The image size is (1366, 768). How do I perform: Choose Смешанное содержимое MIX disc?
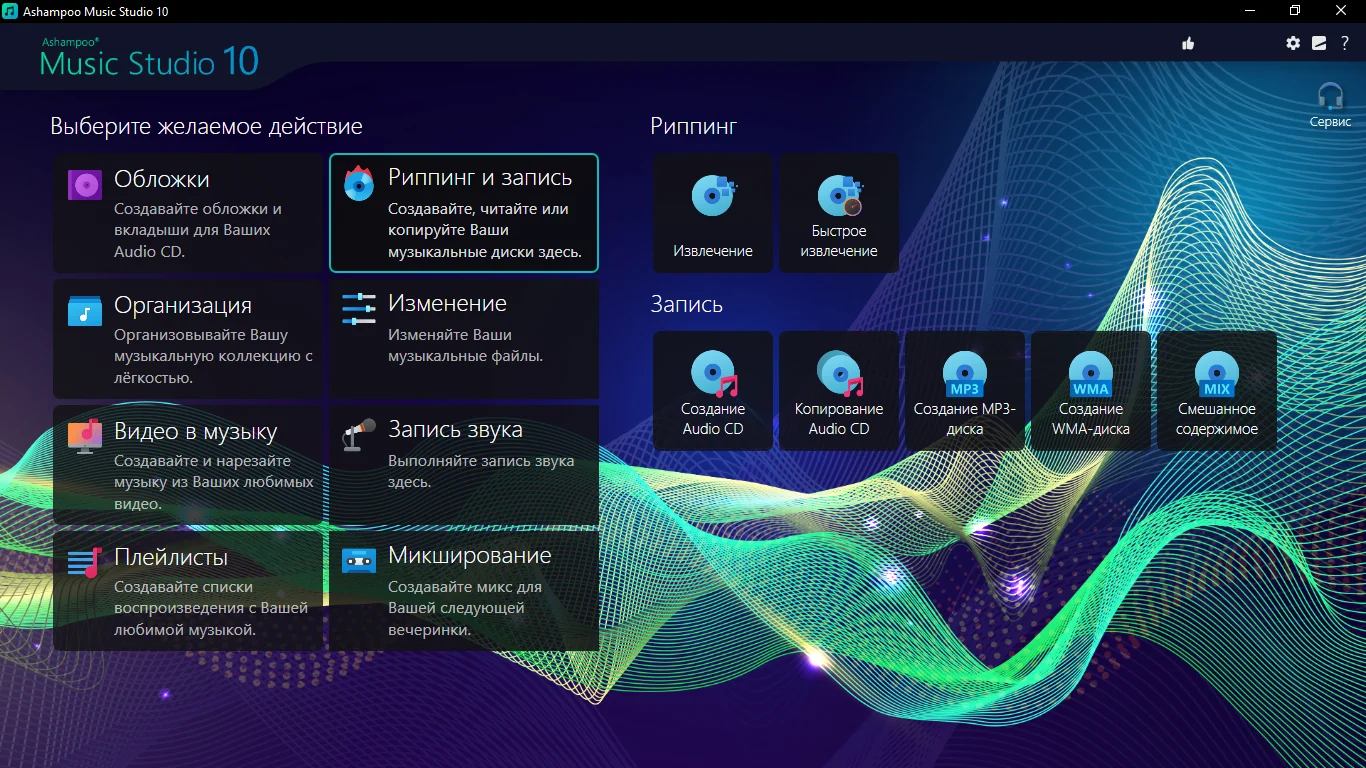pyautogui.click(x=1217, y=391)
